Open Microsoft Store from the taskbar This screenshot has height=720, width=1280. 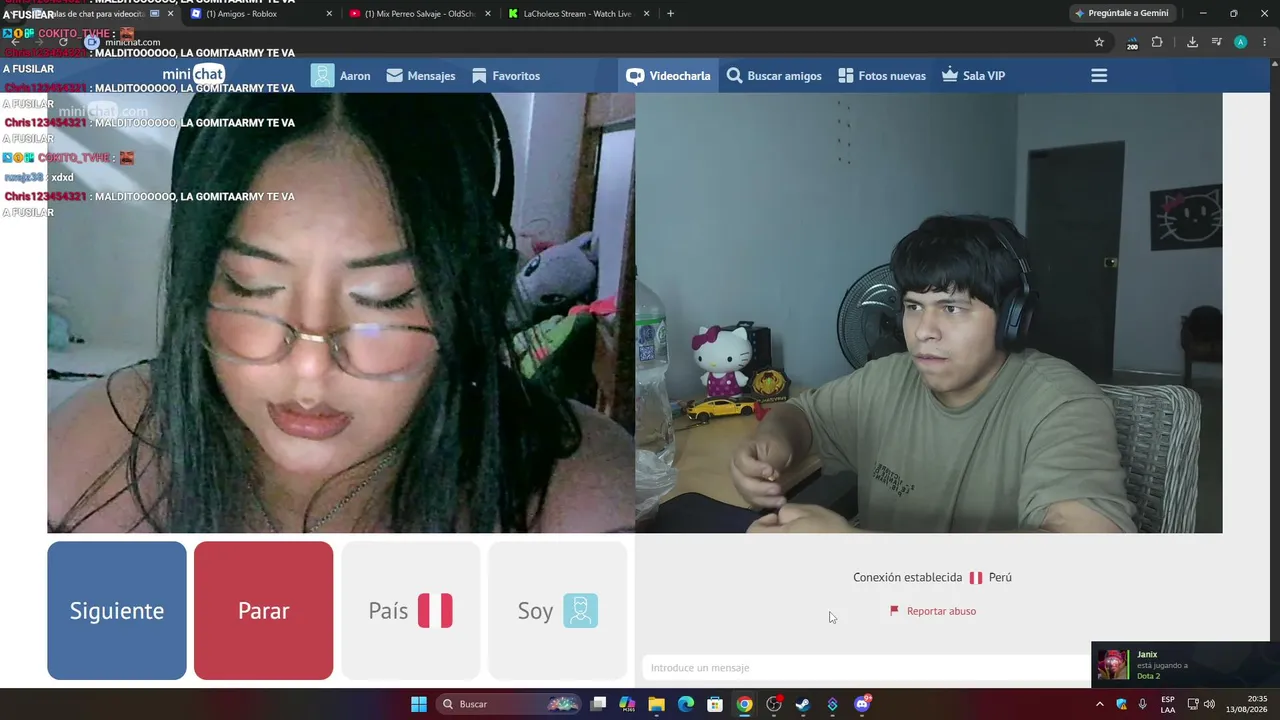click(x=715, y=704)
